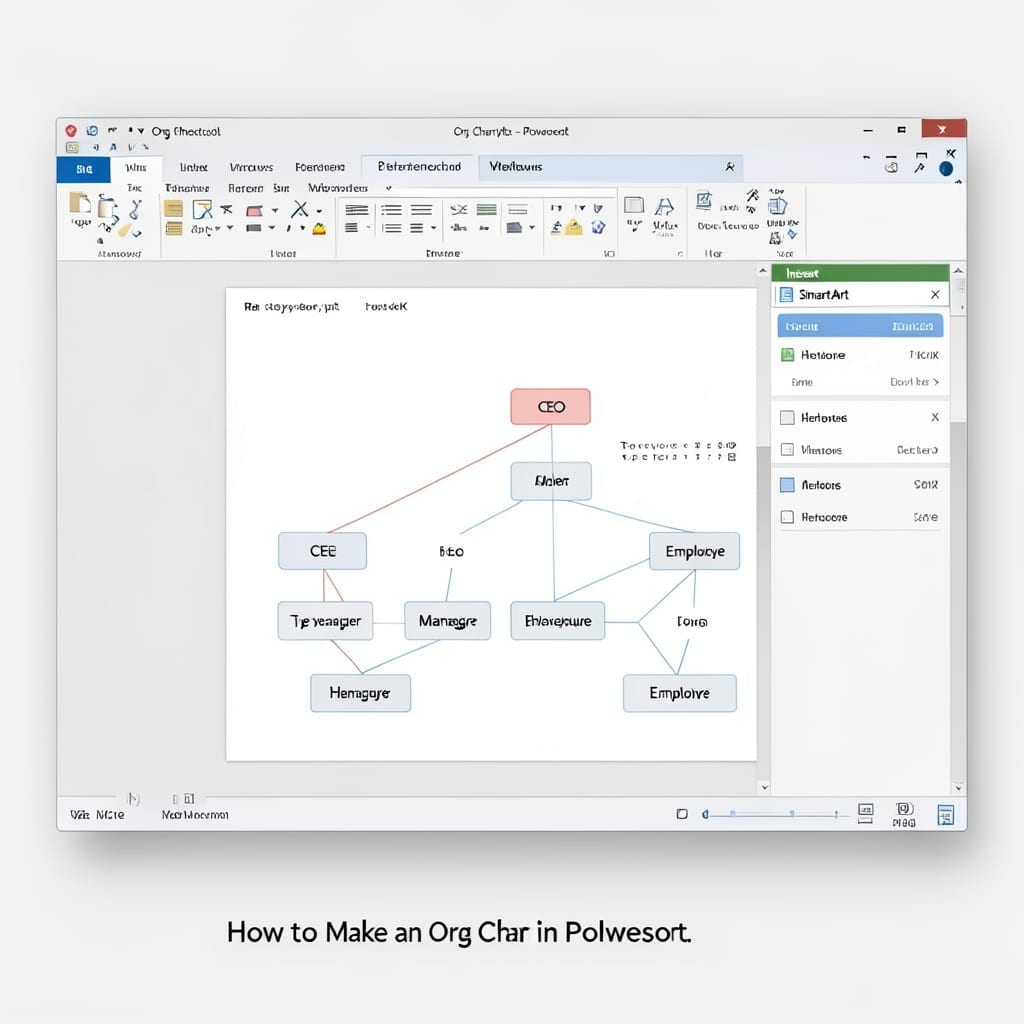This screenshot has height=1024, width=1024.
Task: Click the bullet list icon in the ribbon
Action: tap(391, 210)
